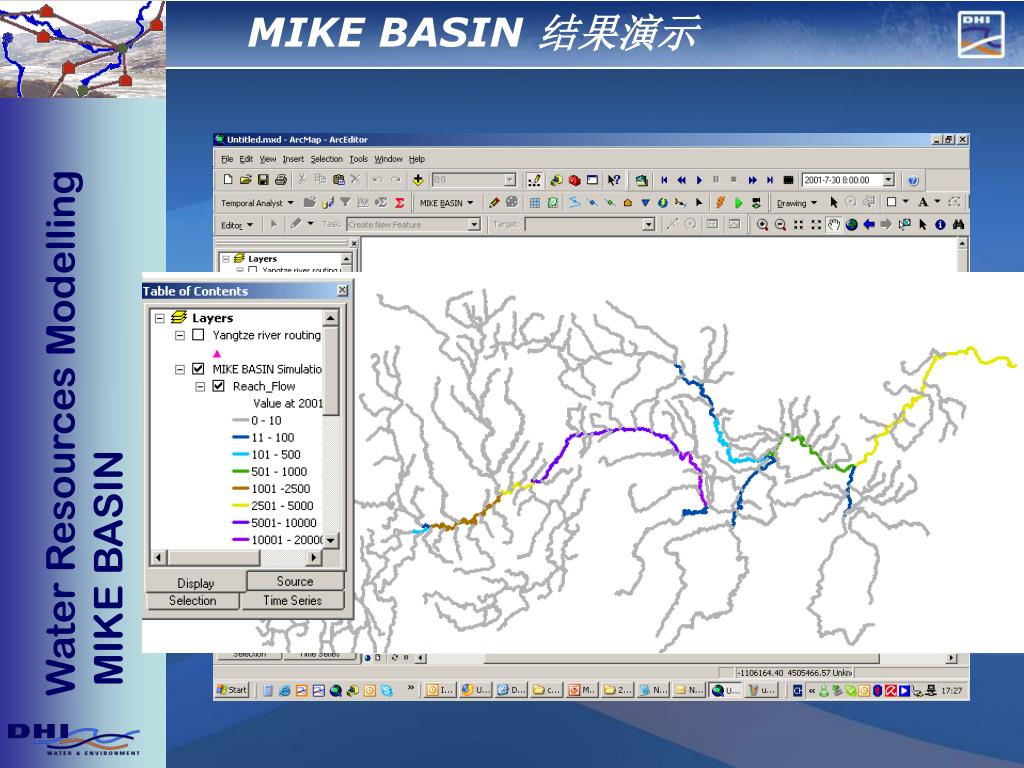Open a map file
This screenshot has height=768, width=1024.
(x=245, y=180)
